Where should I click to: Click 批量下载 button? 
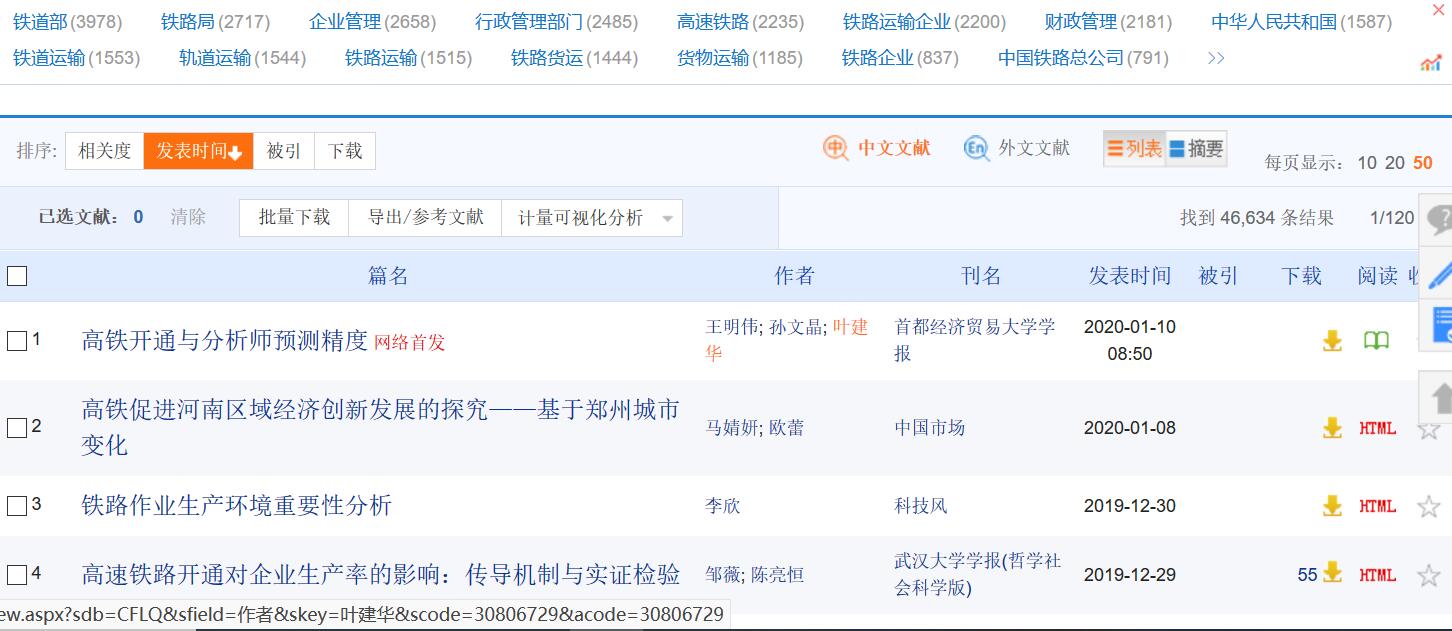tap(294, 218)
